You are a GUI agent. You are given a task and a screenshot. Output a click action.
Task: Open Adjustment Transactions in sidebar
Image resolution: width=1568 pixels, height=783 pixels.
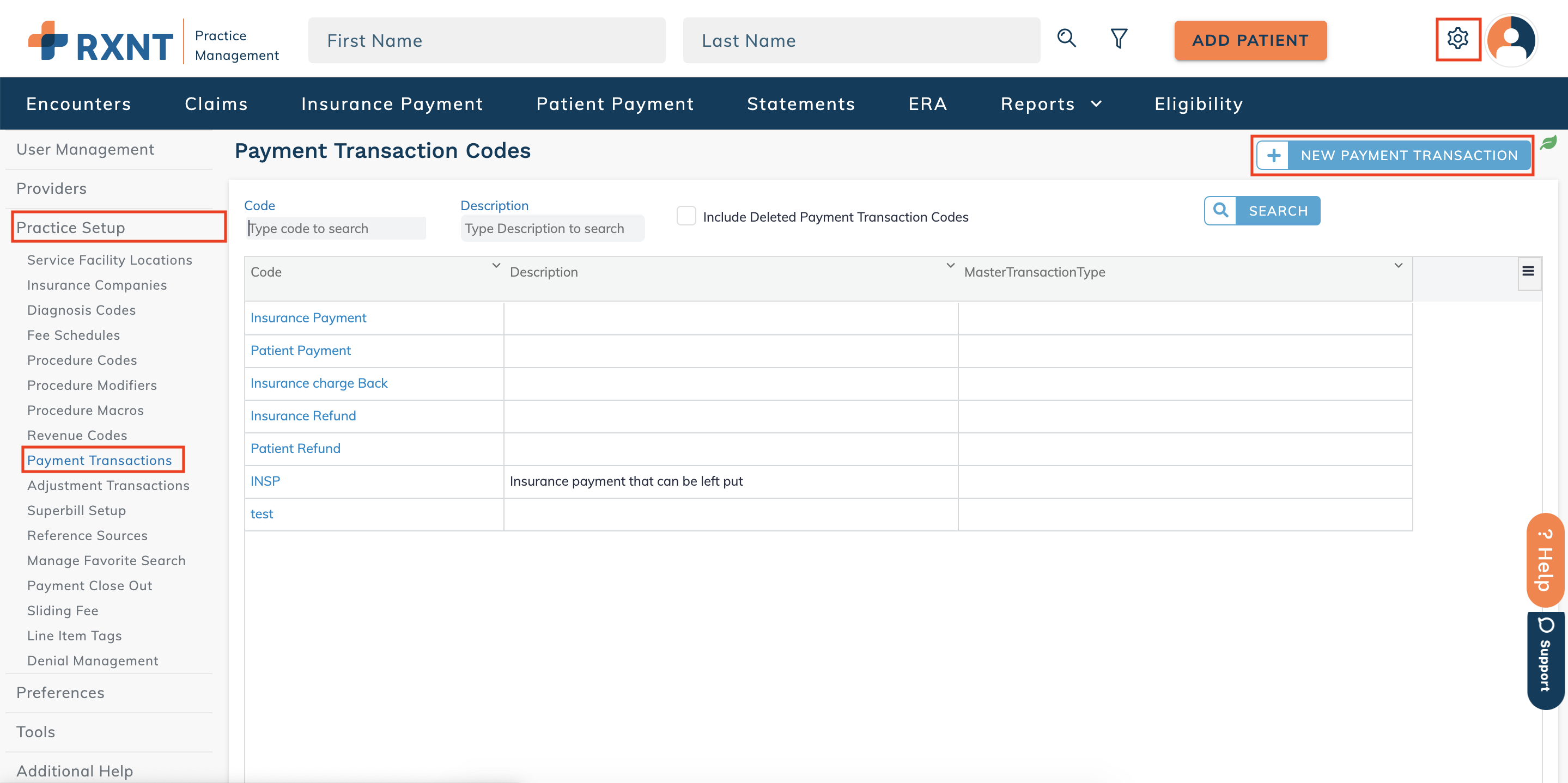coord(108,485)
